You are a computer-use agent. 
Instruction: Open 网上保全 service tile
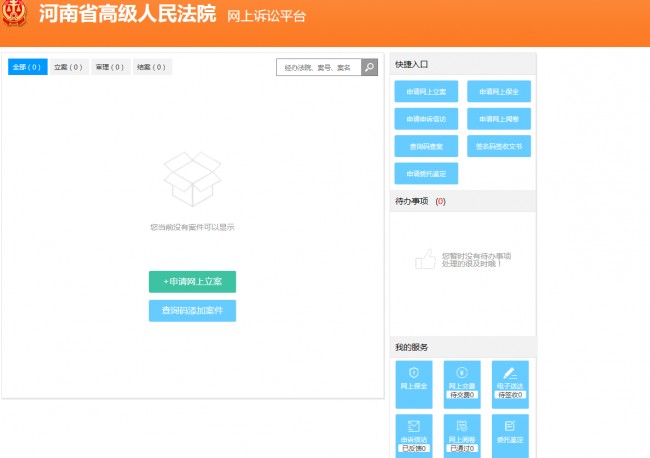click(x=414, y=384)
